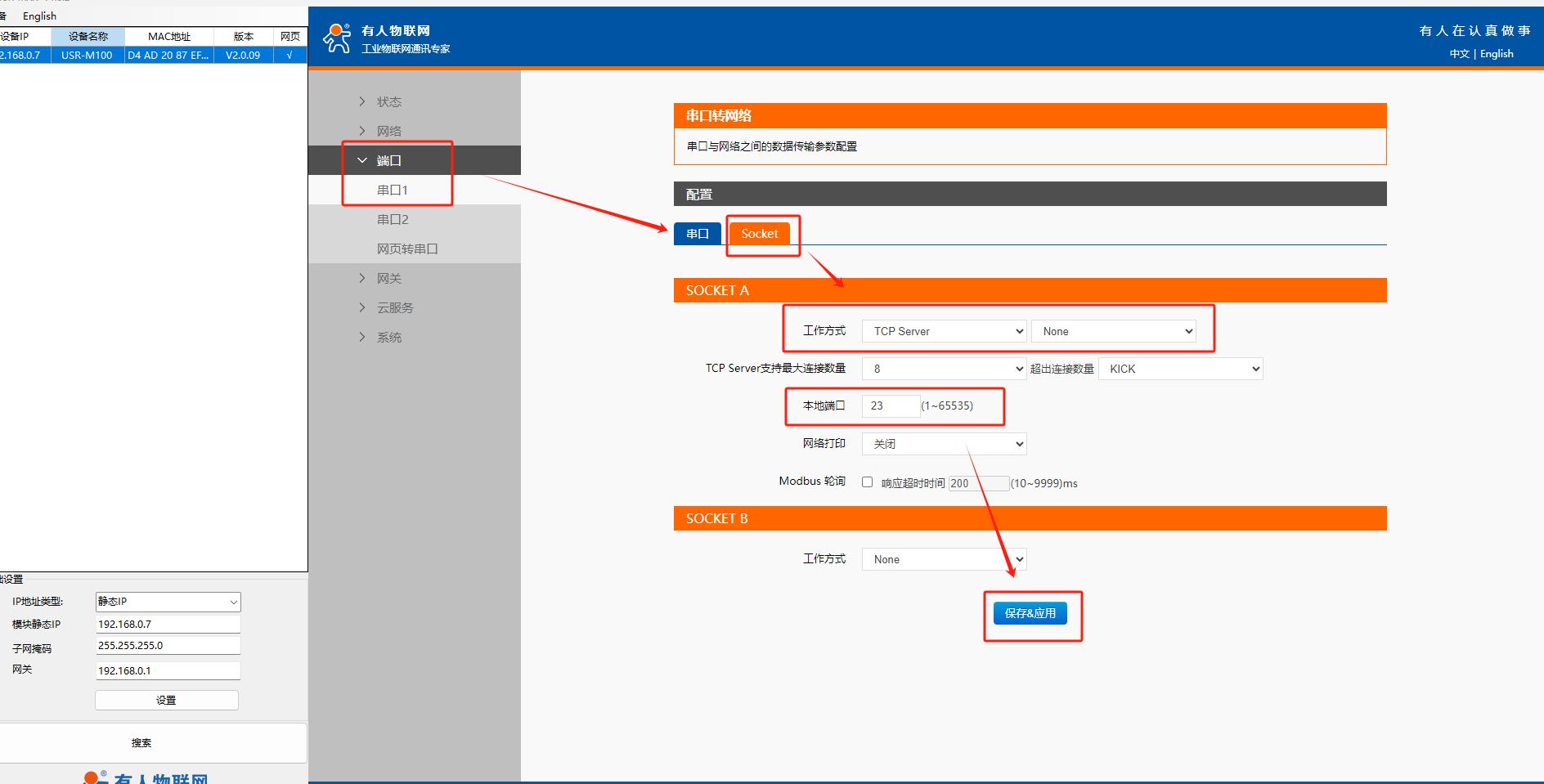The image size is (1544, 784).
Task: Open the 网络打印 dropdown
Action: click(944, 444)
